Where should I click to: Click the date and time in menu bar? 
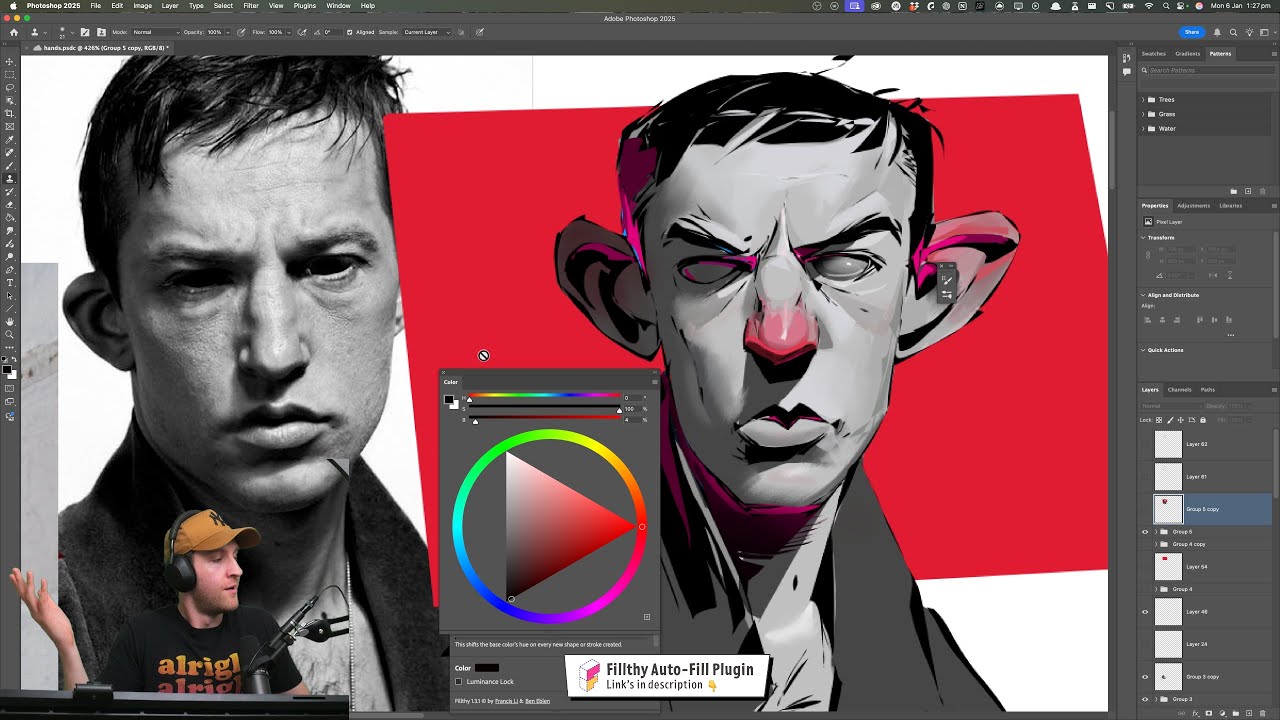coord(1241,6)
